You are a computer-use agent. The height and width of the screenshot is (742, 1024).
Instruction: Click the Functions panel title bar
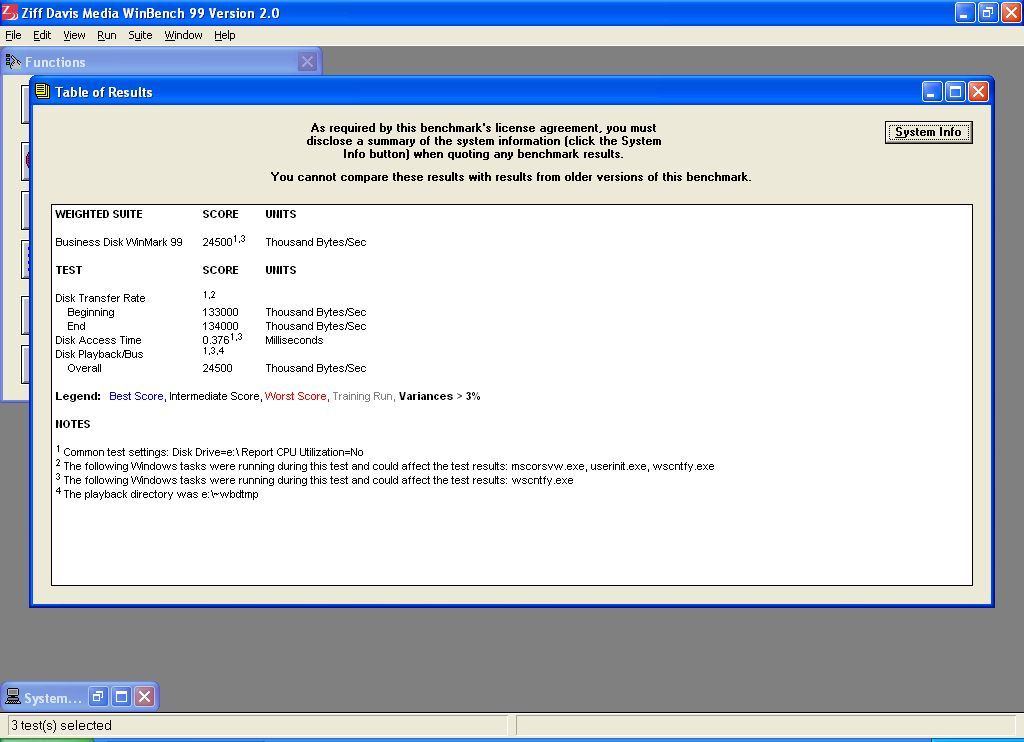[x=160, y=62]
